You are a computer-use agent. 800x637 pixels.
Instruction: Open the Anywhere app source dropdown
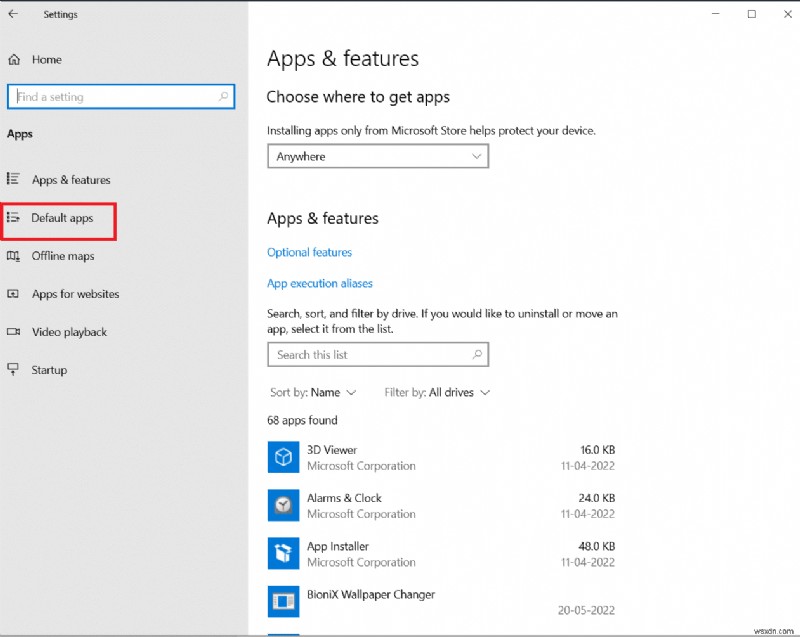click(x=377, y=157)
